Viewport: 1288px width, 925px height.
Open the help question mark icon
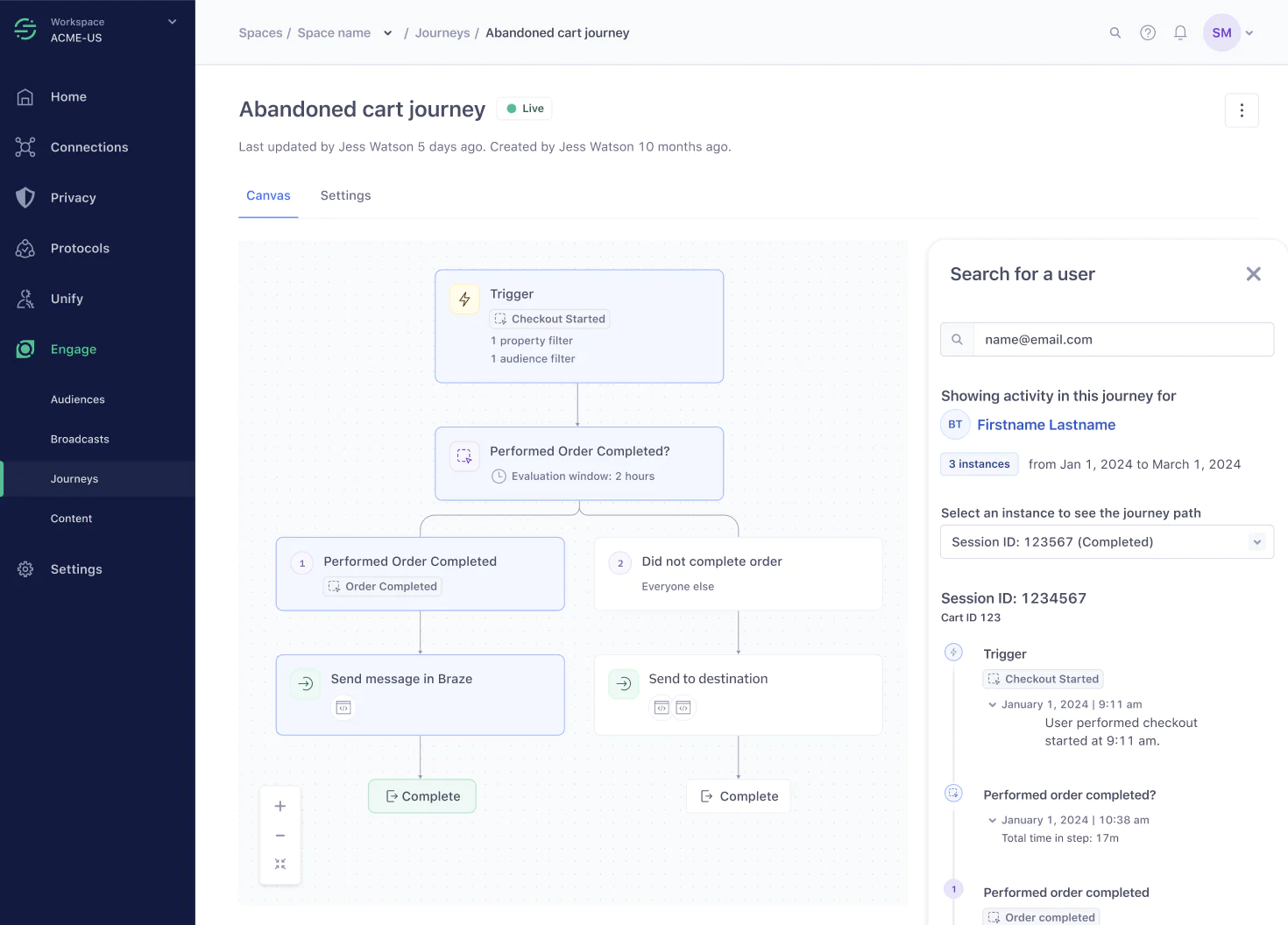click(1148, 33)
